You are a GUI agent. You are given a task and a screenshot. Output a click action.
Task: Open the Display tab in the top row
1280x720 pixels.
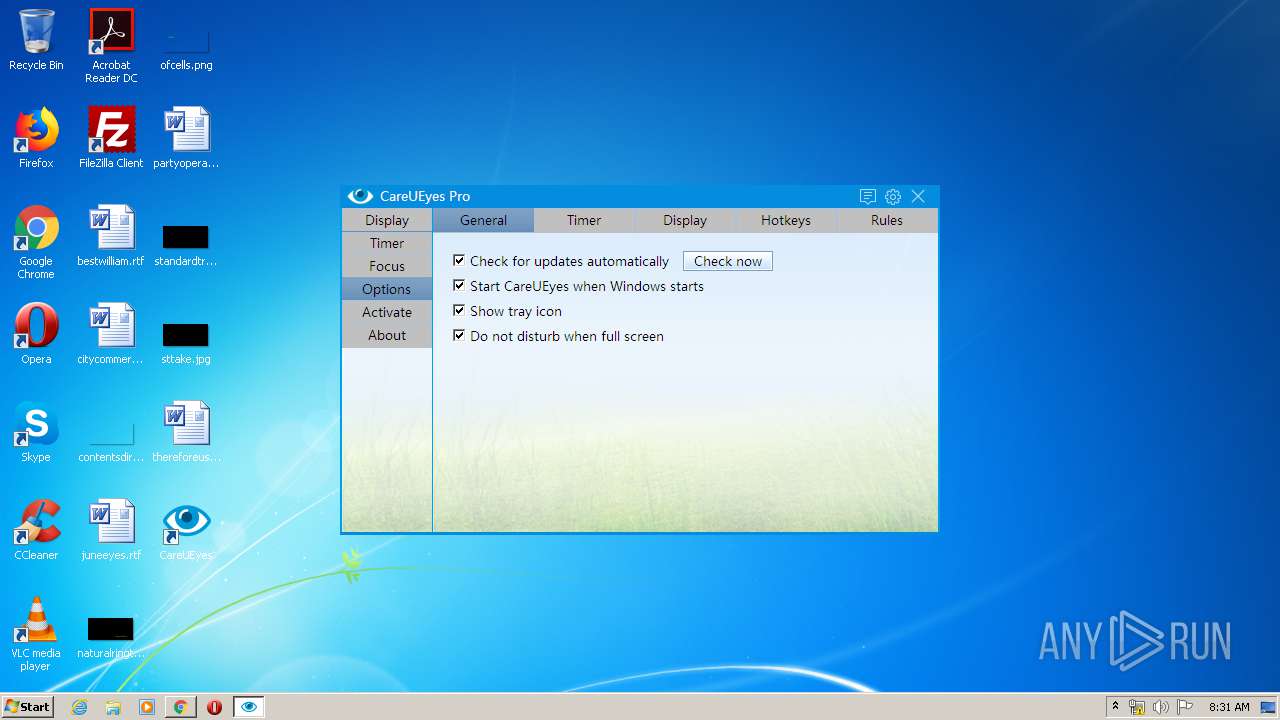point(685,220)
